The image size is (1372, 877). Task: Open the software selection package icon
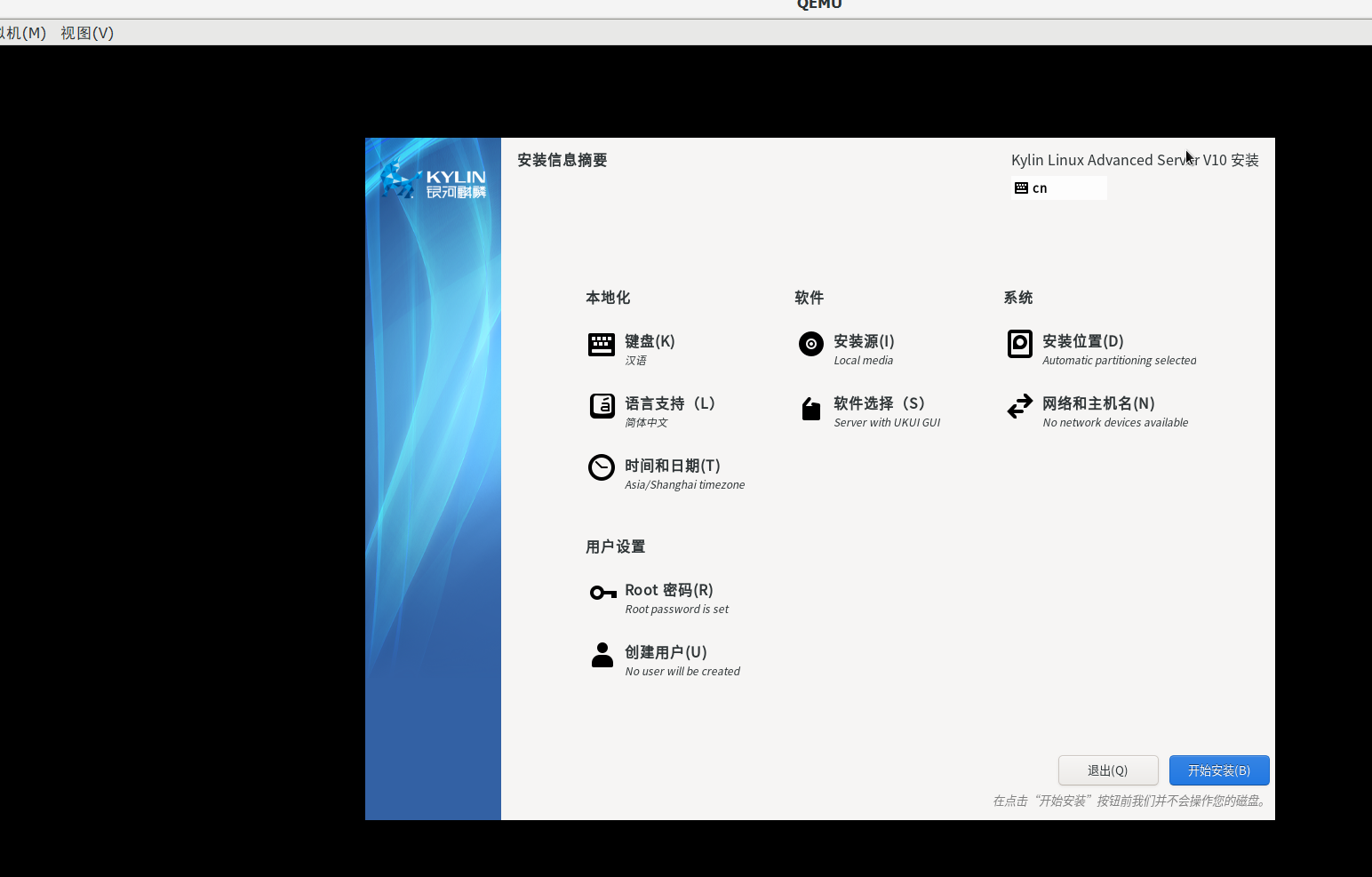pos(810,408)
